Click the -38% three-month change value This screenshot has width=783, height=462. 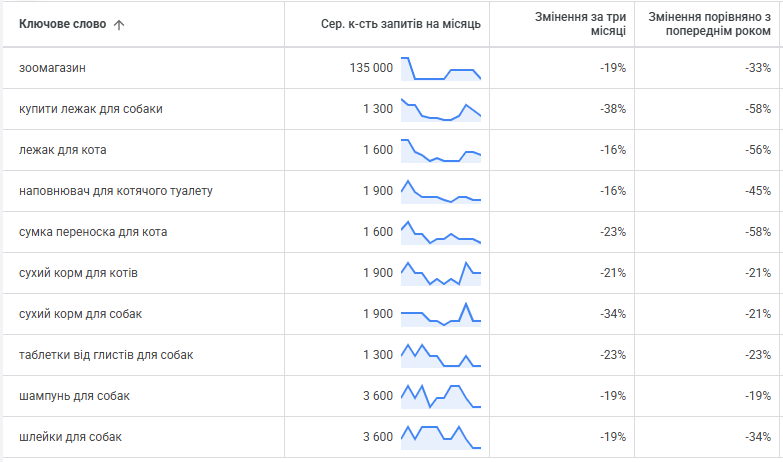pyautogui.click(x=612, y=109)
